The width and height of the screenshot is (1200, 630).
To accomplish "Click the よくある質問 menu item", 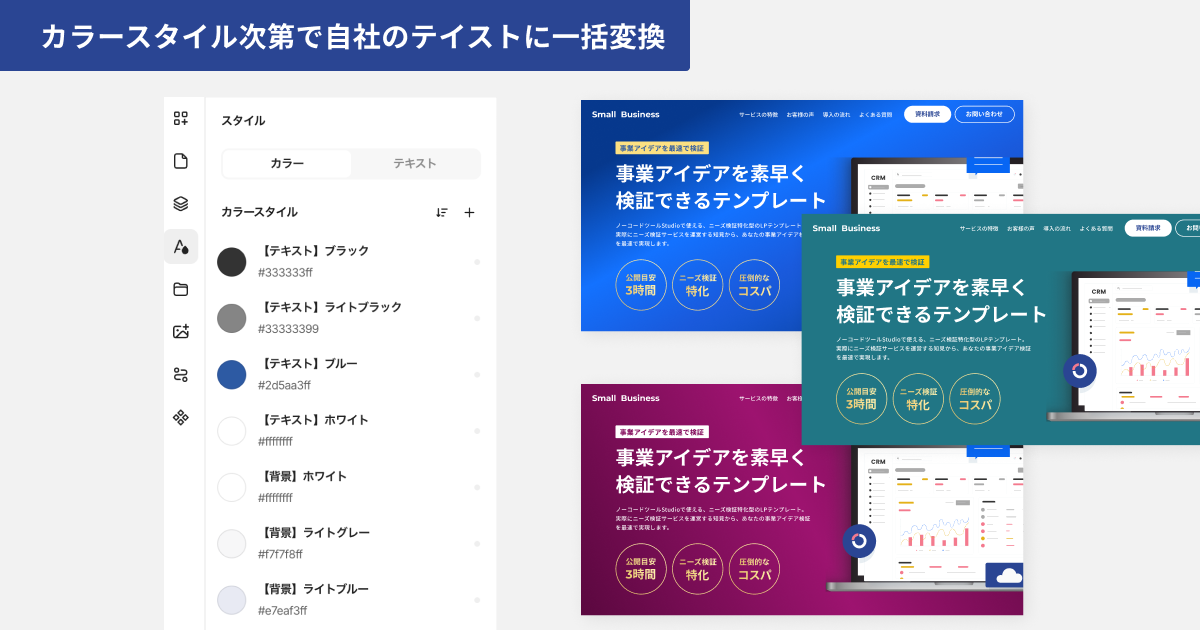I will 876,113.
